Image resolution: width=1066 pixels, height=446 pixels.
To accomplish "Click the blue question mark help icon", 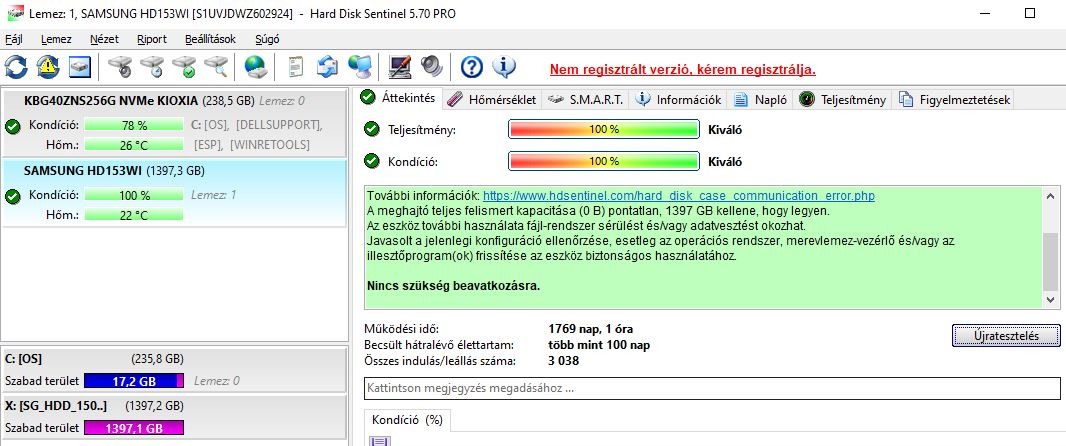I will pos(472,67).
